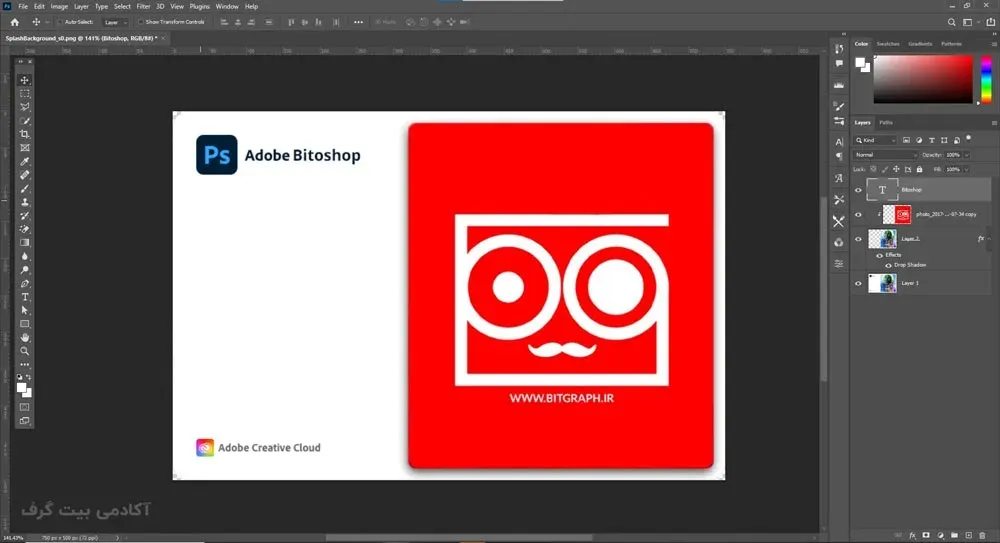The image size is (1000, 543).
Task: Select the Rectangular Marquee tool
Action: (x=24, y=93)
